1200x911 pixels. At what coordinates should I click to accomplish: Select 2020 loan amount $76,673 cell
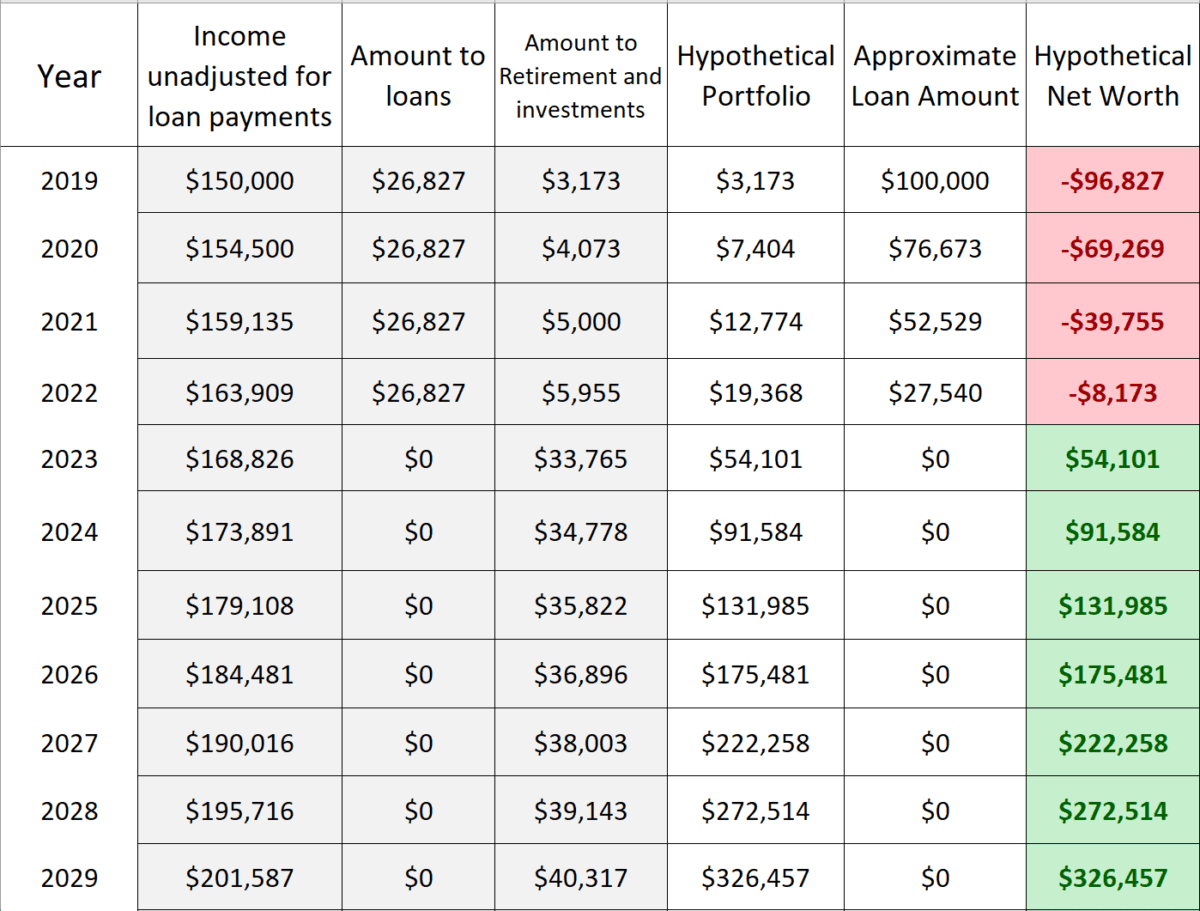pos(935,248)
